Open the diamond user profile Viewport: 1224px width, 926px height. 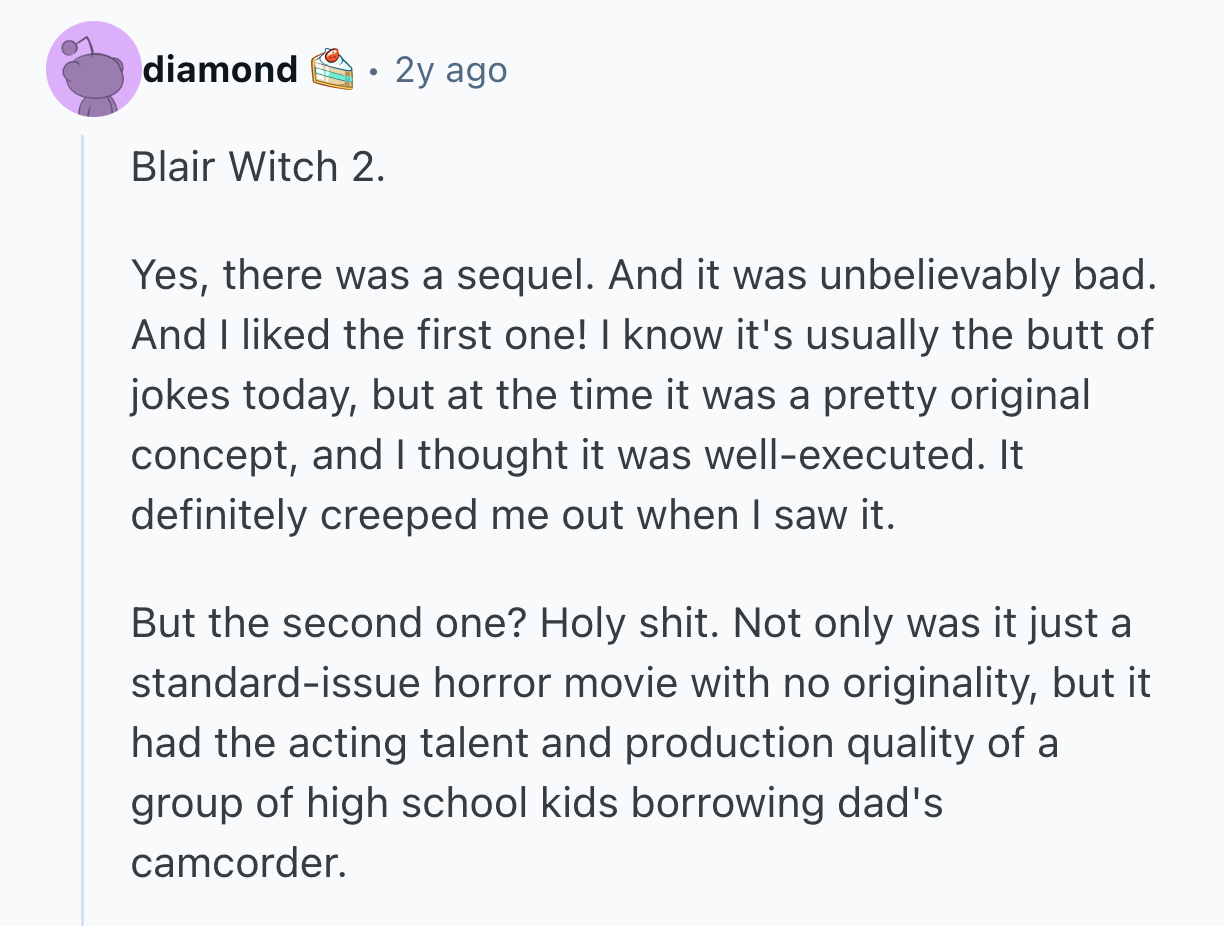221,69
